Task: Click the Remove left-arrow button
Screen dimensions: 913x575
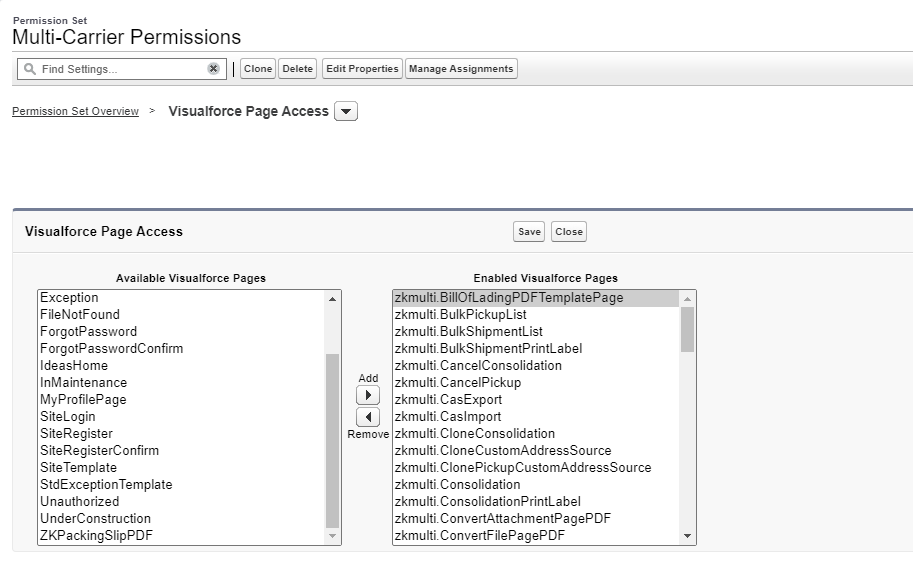Action: (368, 417)
